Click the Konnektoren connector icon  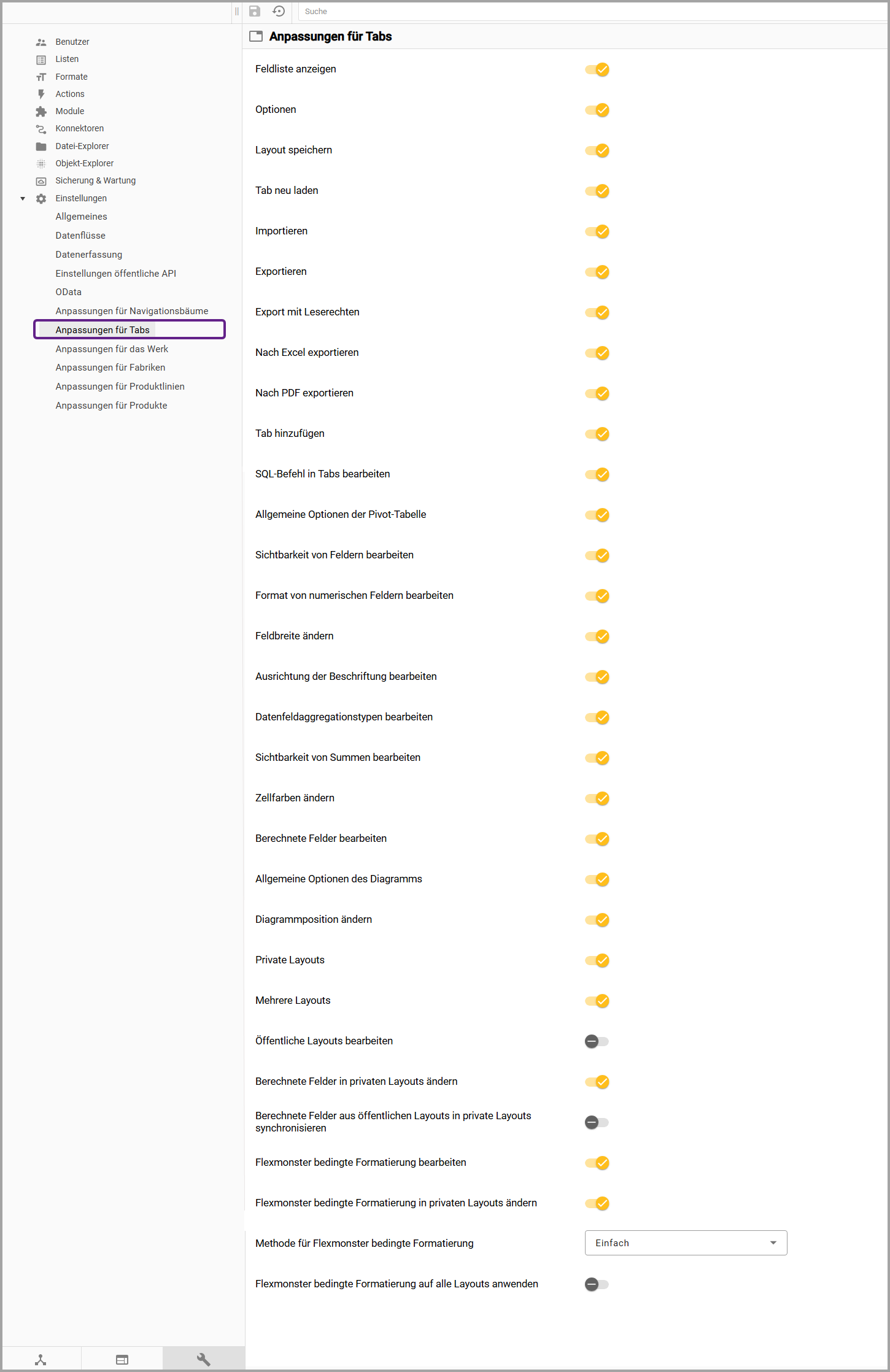pos(41,129)
